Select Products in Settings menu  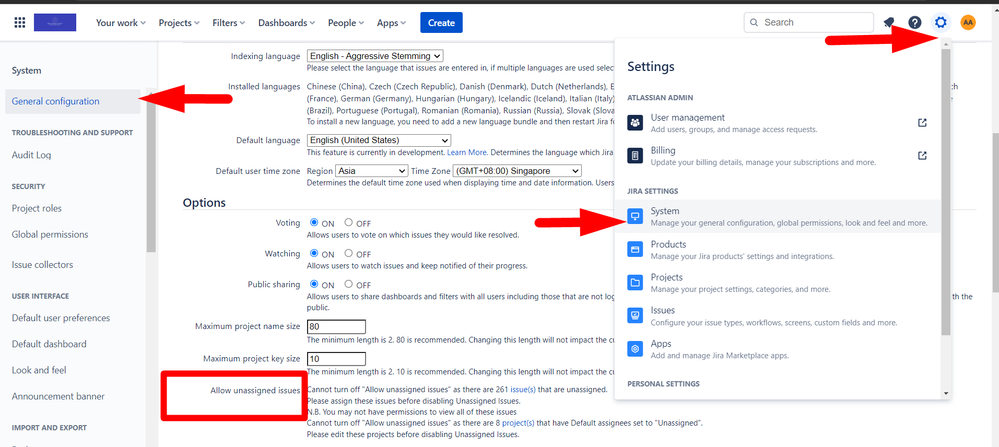[x=777, y=250]
